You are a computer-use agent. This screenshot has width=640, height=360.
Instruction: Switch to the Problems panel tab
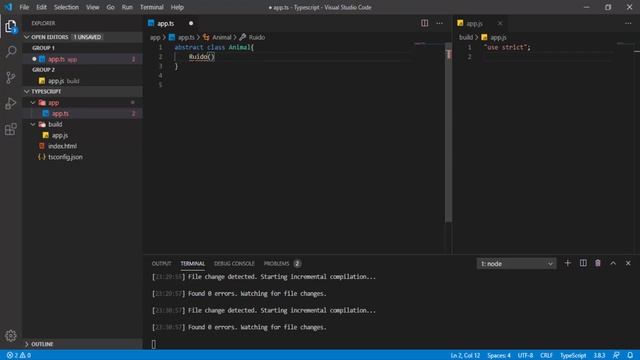[282, 264]
